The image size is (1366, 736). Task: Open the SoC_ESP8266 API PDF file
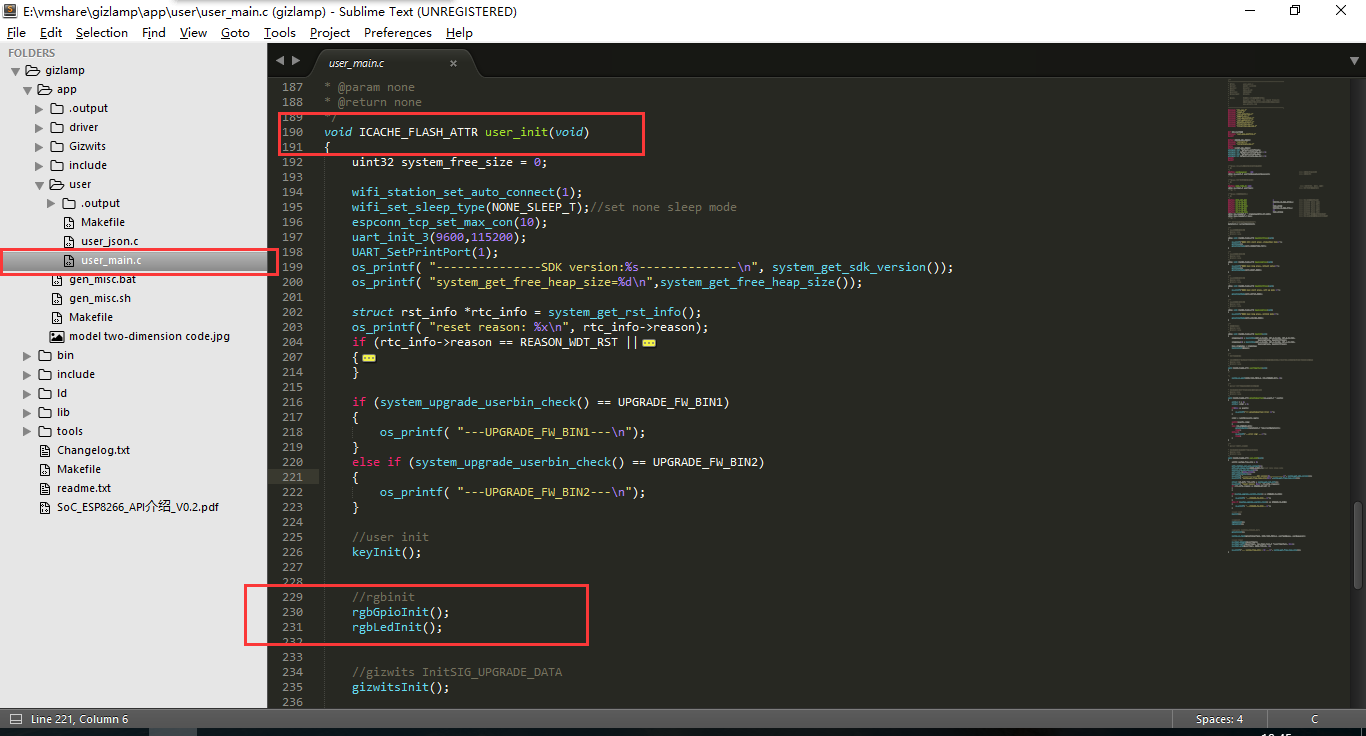click(x=137, y=507)
